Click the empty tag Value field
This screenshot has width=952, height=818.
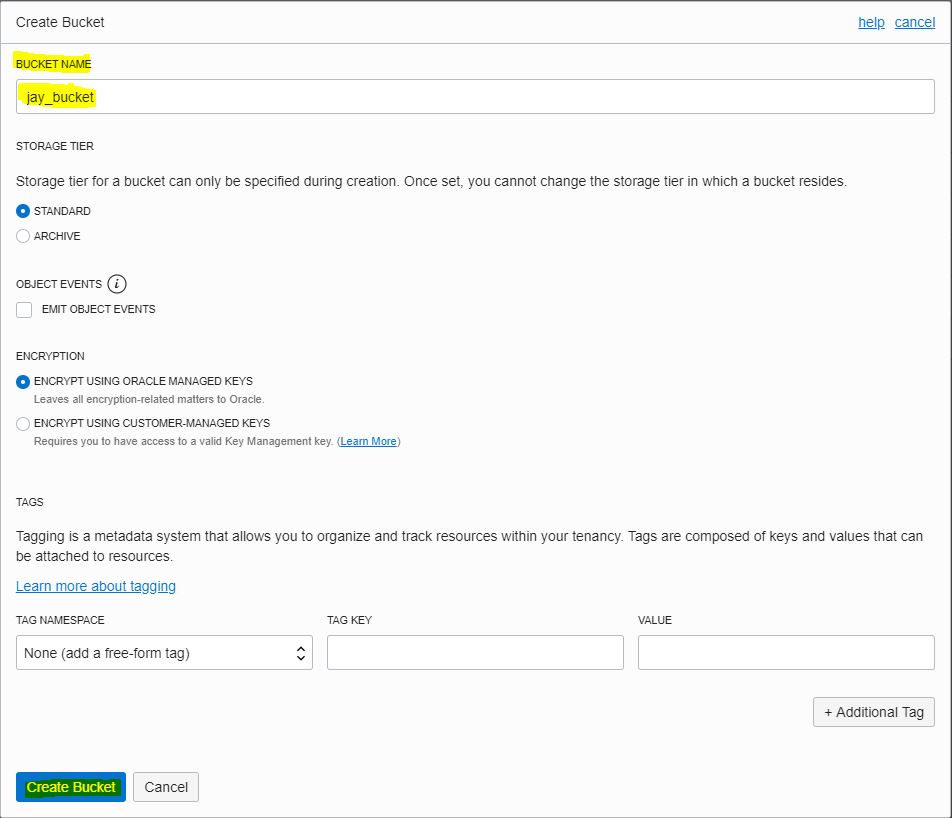(786, 652)
